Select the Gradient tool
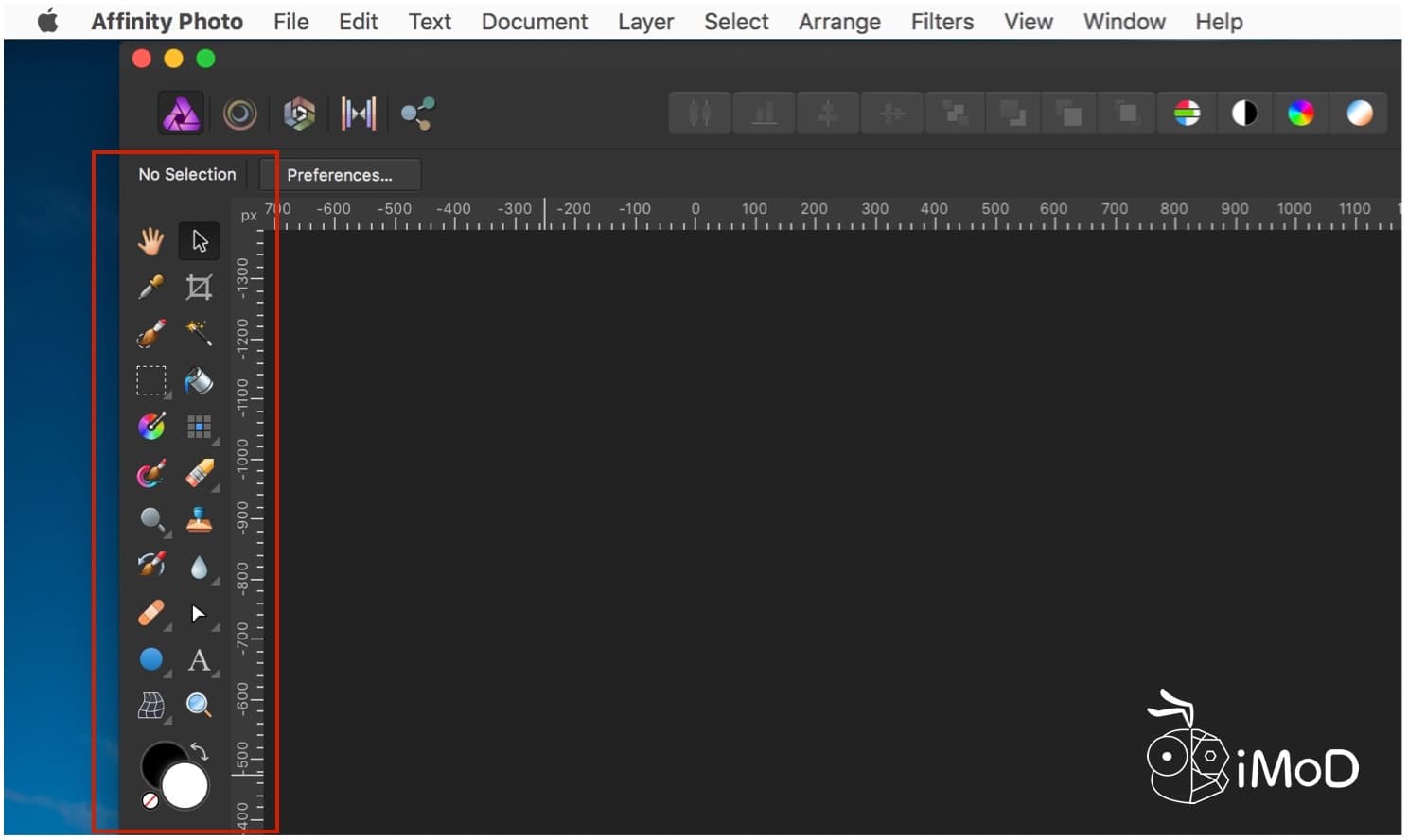This screenshot has height=840, width=1408. [x=150, y=427]
